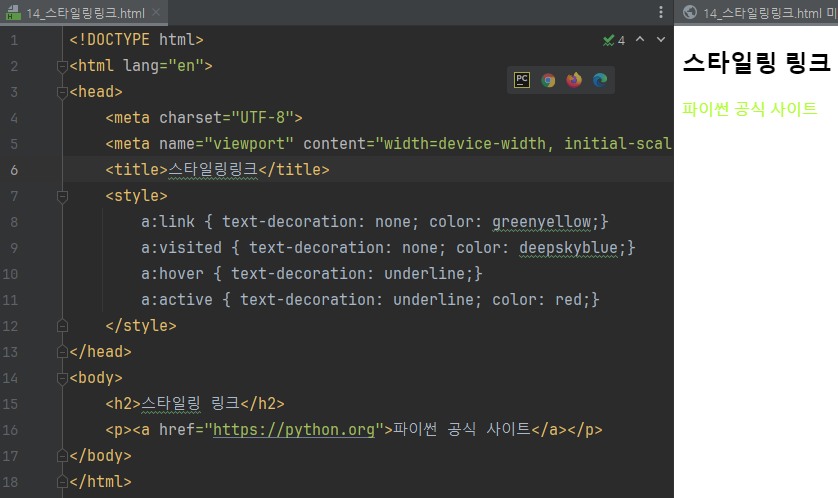The height and width of the screenshot is (498, 838).
Task: Go to previous highlighted problem arrow
Action: 640,40
